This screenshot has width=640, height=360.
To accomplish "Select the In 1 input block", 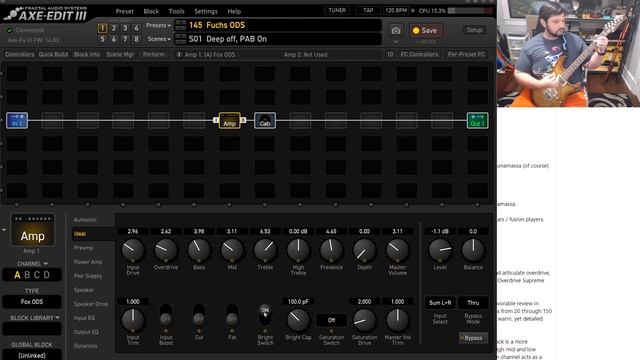I will click(x=17, y=120).
